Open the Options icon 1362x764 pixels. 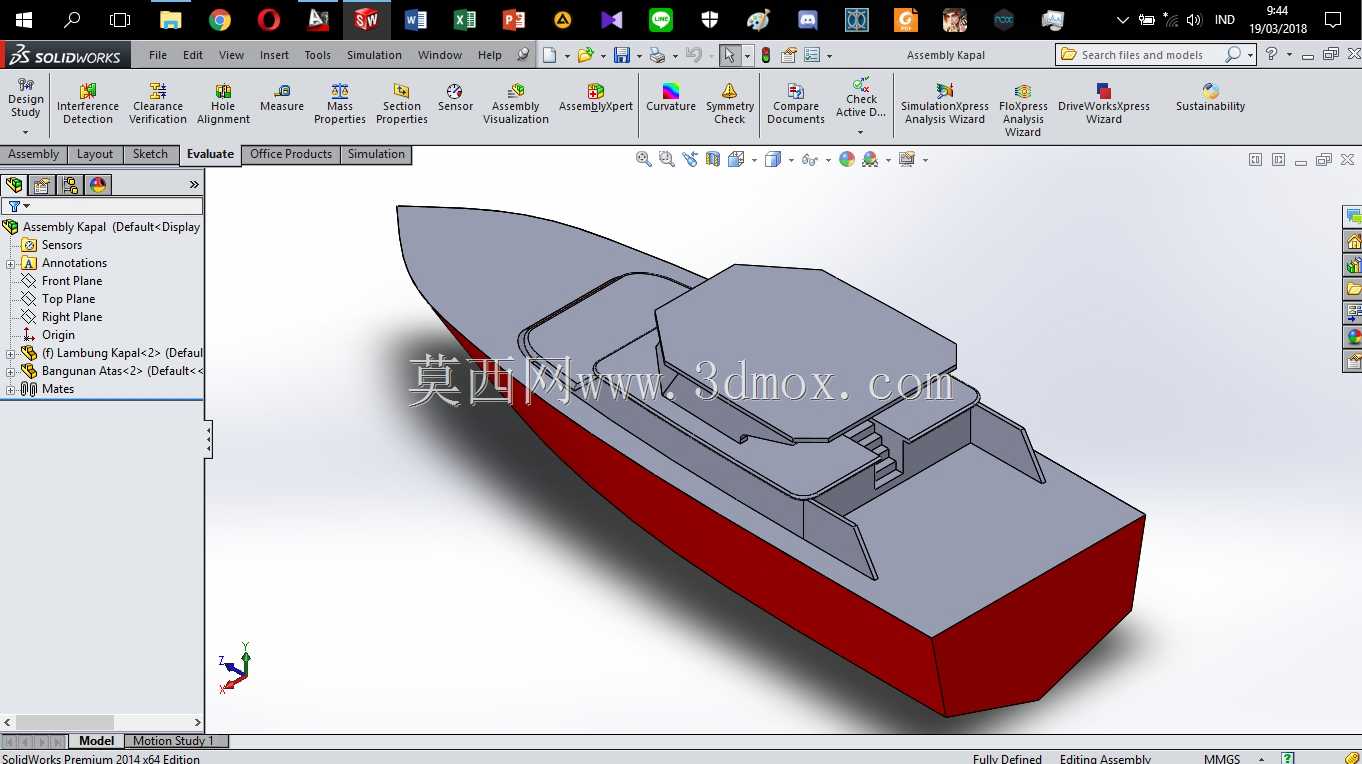pos(812,55)
